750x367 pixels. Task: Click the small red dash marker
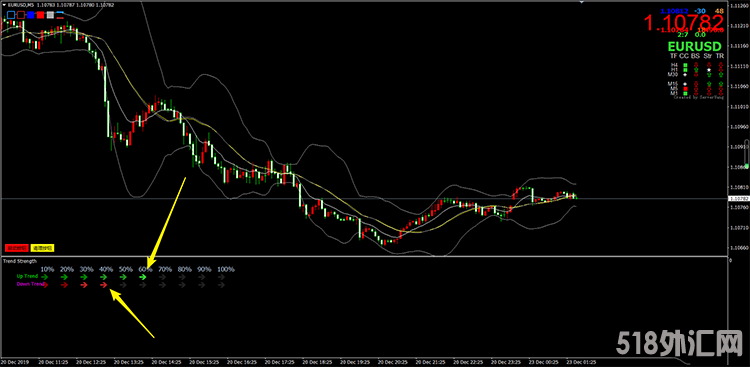pyautogui.click(x=60, y=18)
